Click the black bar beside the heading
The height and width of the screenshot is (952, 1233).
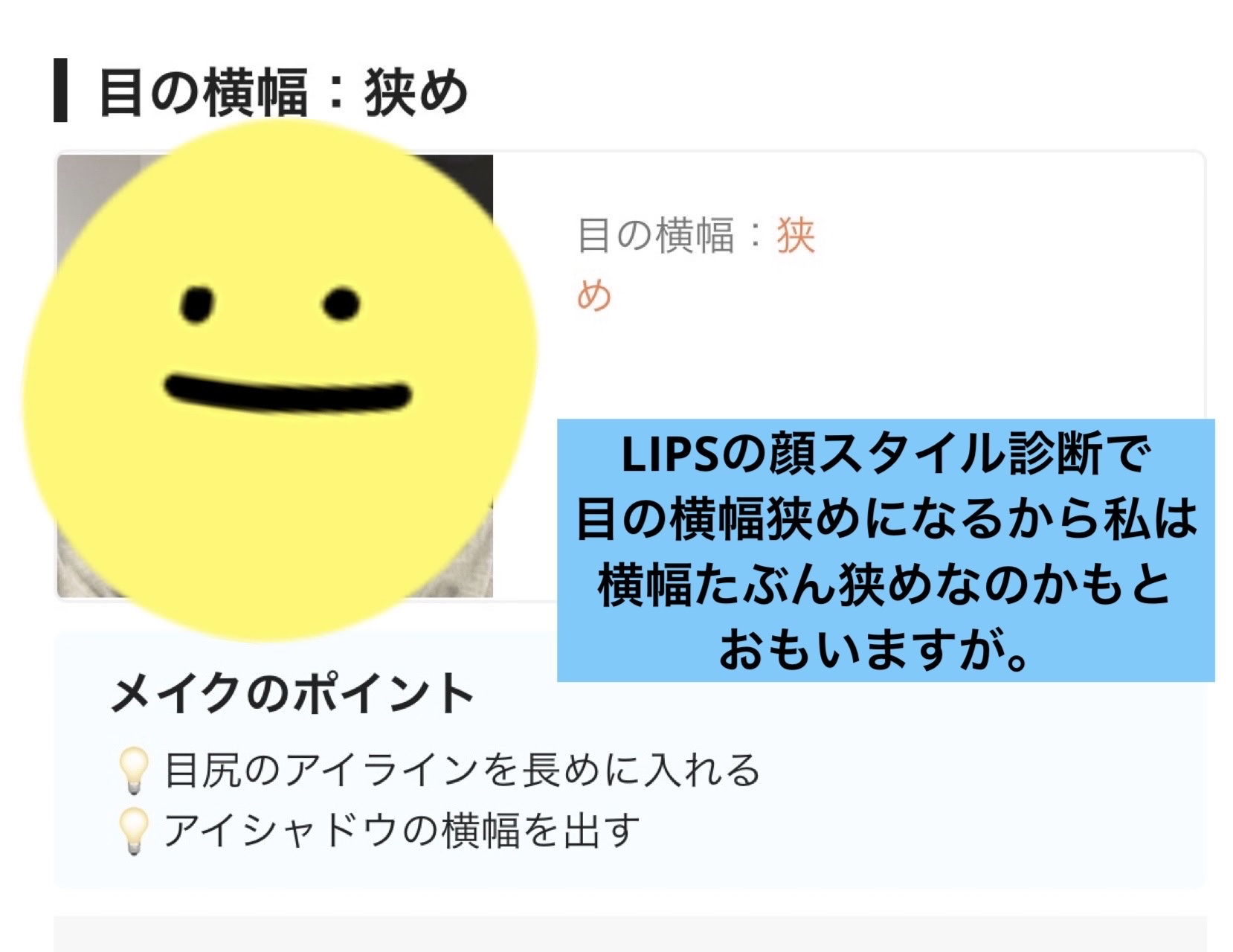[x=60, y=90]
